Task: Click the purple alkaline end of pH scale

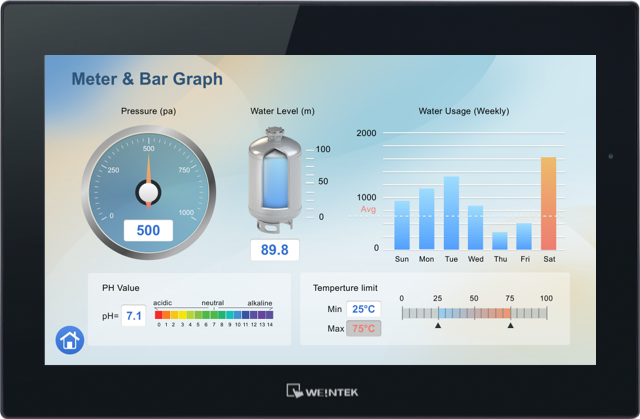Action: pos(269,314)
